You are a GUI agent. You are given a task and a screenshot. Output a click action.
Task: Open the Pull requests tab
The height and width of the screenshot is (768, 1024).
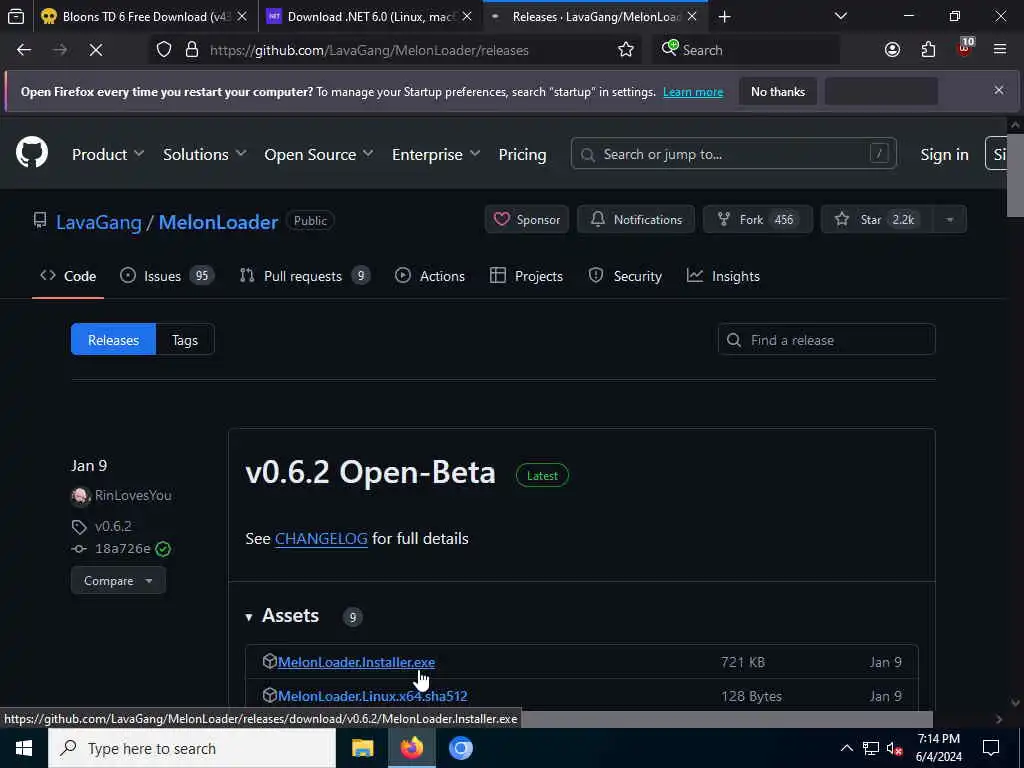304,276
